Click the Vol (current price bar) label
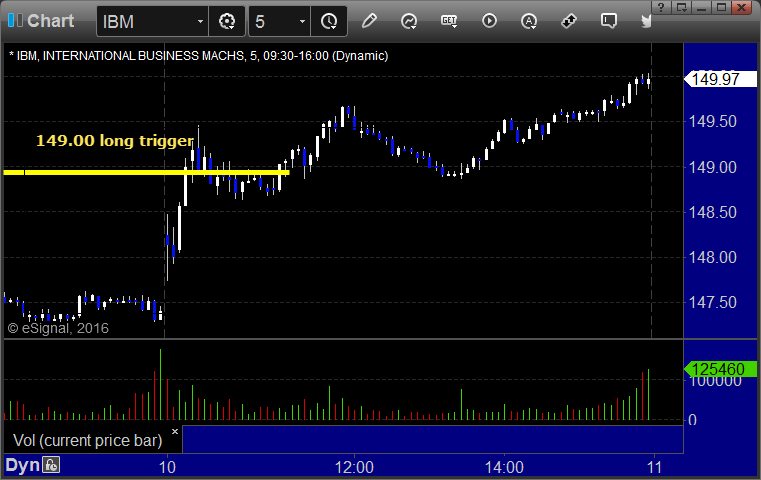Image resolution: width=761 pixels, height=480 pixels. click(x=87, y=440)
